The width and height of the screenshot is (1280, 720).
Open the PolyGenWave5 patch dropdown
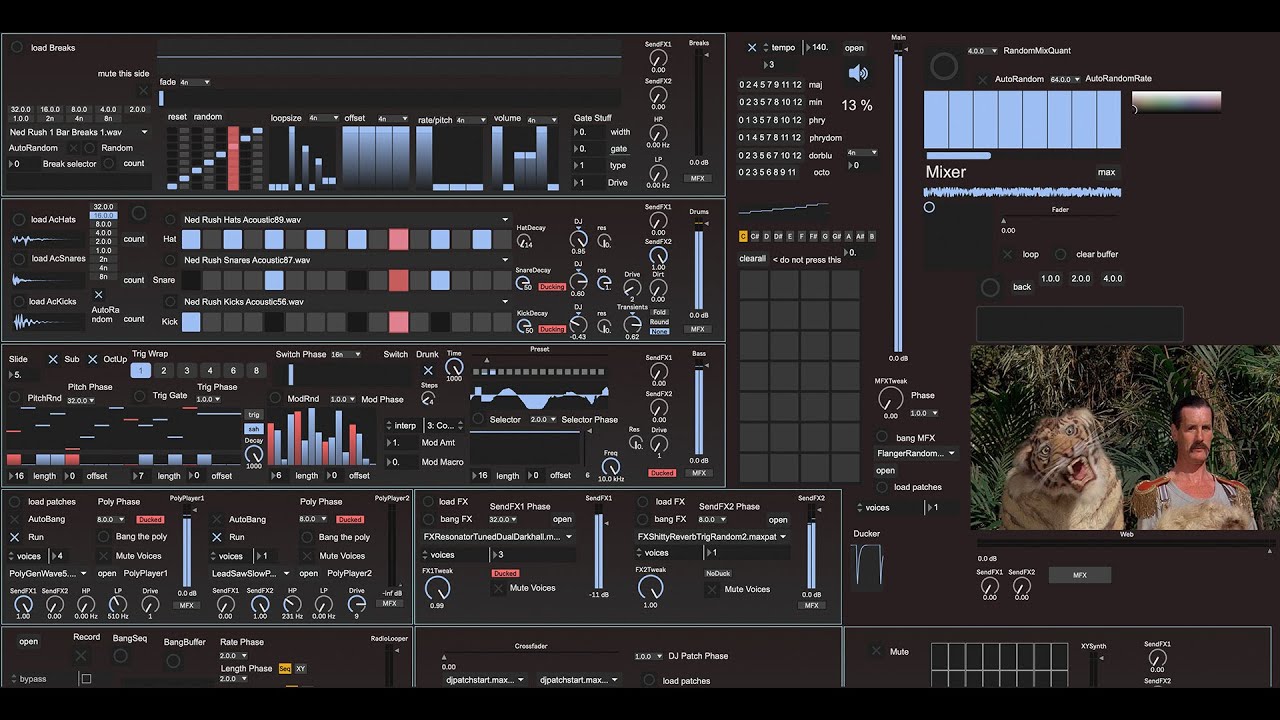tap(50, 573)
